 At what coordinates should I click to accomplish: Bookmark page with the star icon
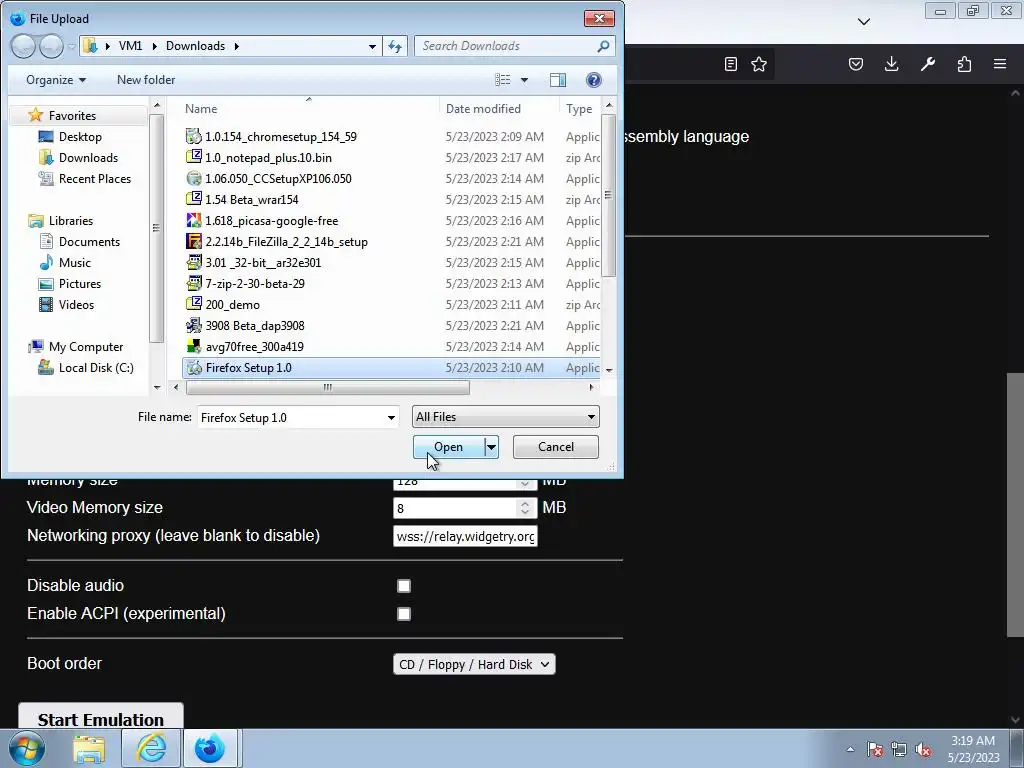(759, 64)
